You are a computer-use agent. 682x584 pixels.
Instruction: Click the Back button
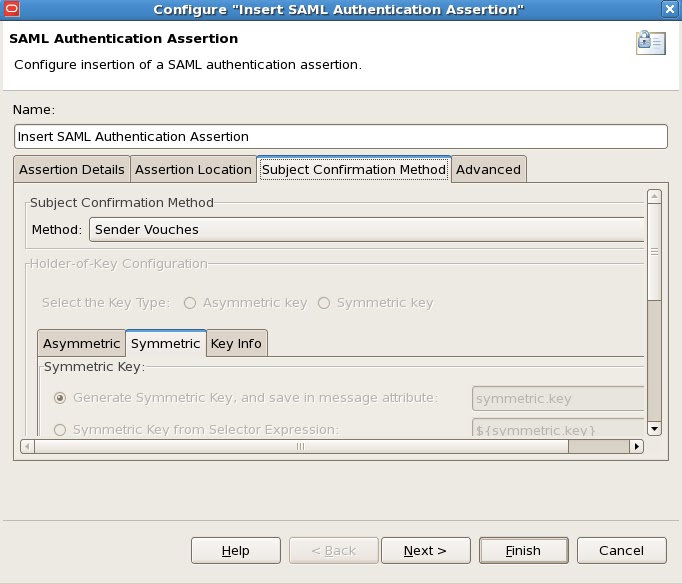coord(334,551)
